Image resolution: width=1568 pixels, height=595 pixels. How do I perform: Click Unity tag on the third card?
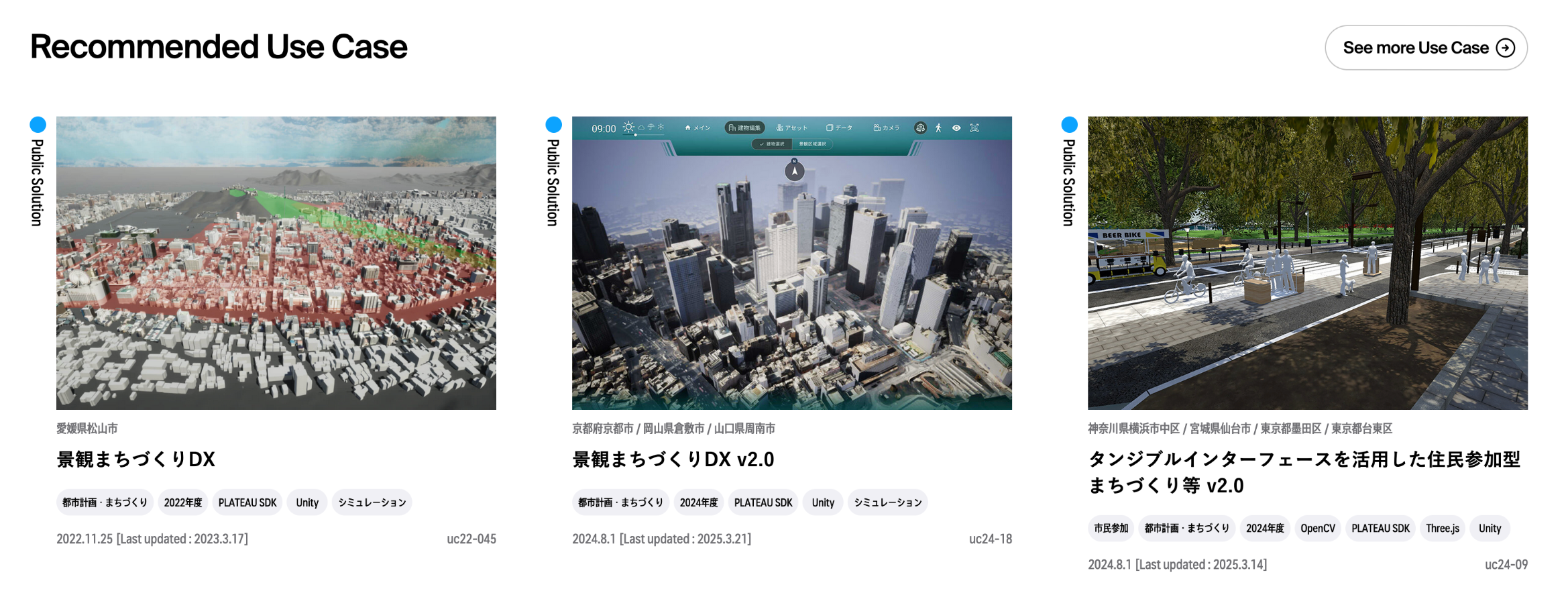tap(1490, 529)
